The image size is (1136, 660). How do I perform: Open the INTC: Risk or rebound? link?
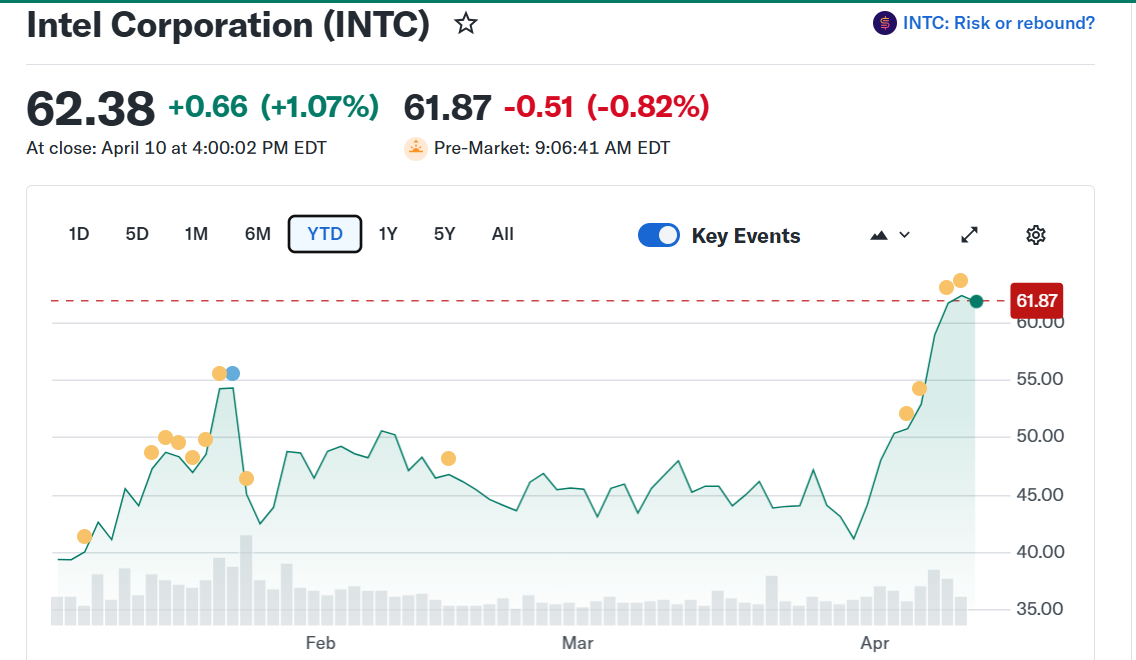998,23
